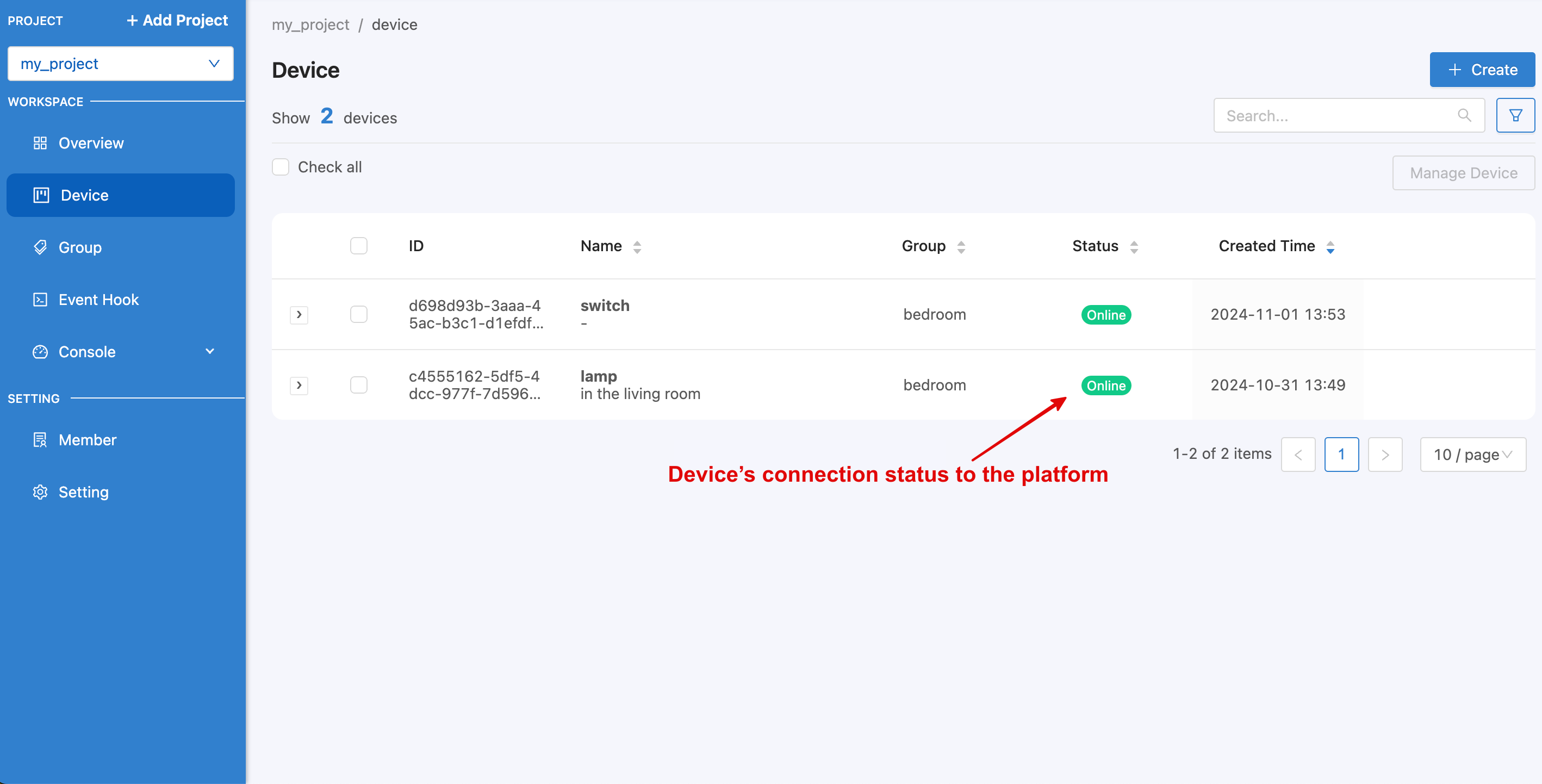Image resolution: width=1542 pixels, height=784 pixels.
Task: Click the Overview grid icon in sidebar
Action: (40, 143)
